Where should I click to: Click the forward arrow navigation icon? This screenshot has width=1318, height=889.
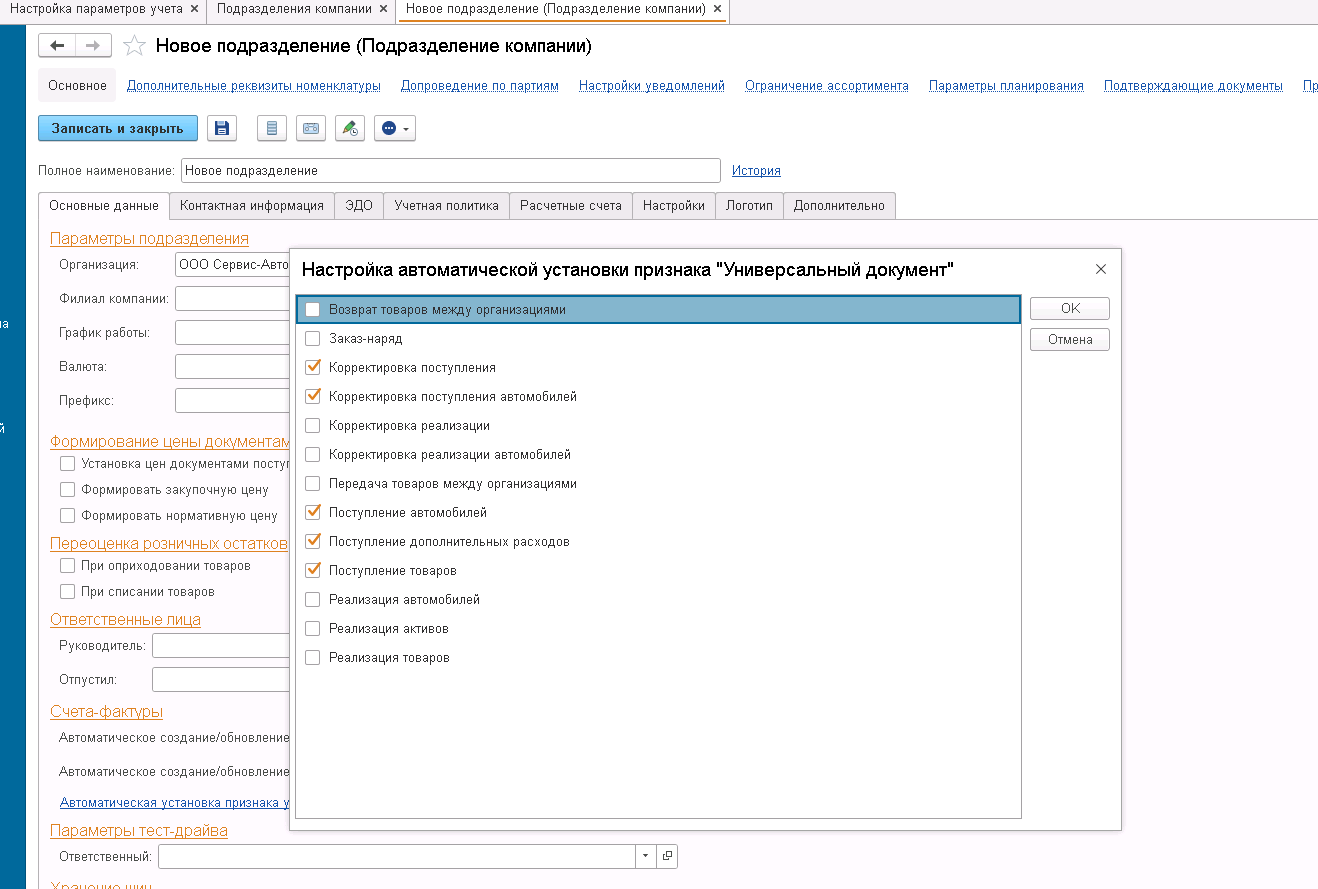[x=92, y=46]
